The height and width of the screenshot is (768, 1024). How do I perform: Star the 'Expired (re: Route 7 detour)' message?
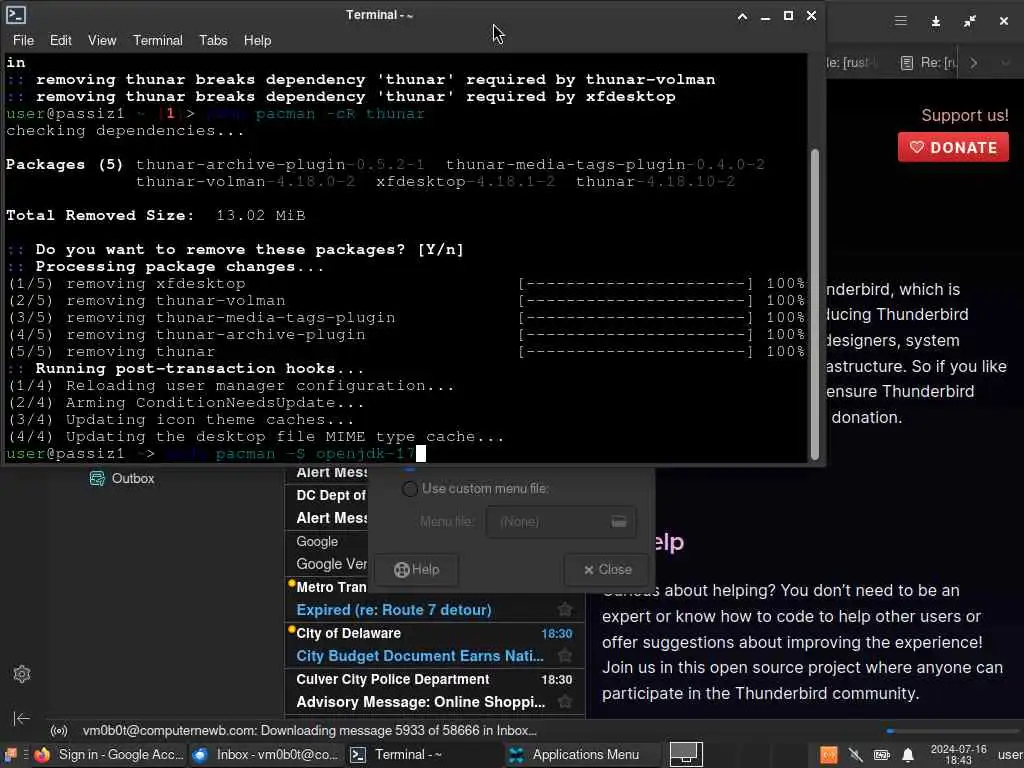coord(565,609)
